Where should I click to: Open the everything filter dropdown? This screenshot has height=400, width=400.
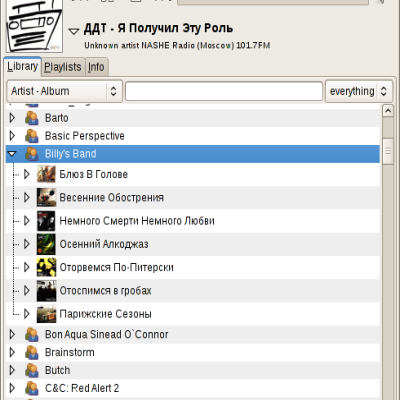coord(358,91)
